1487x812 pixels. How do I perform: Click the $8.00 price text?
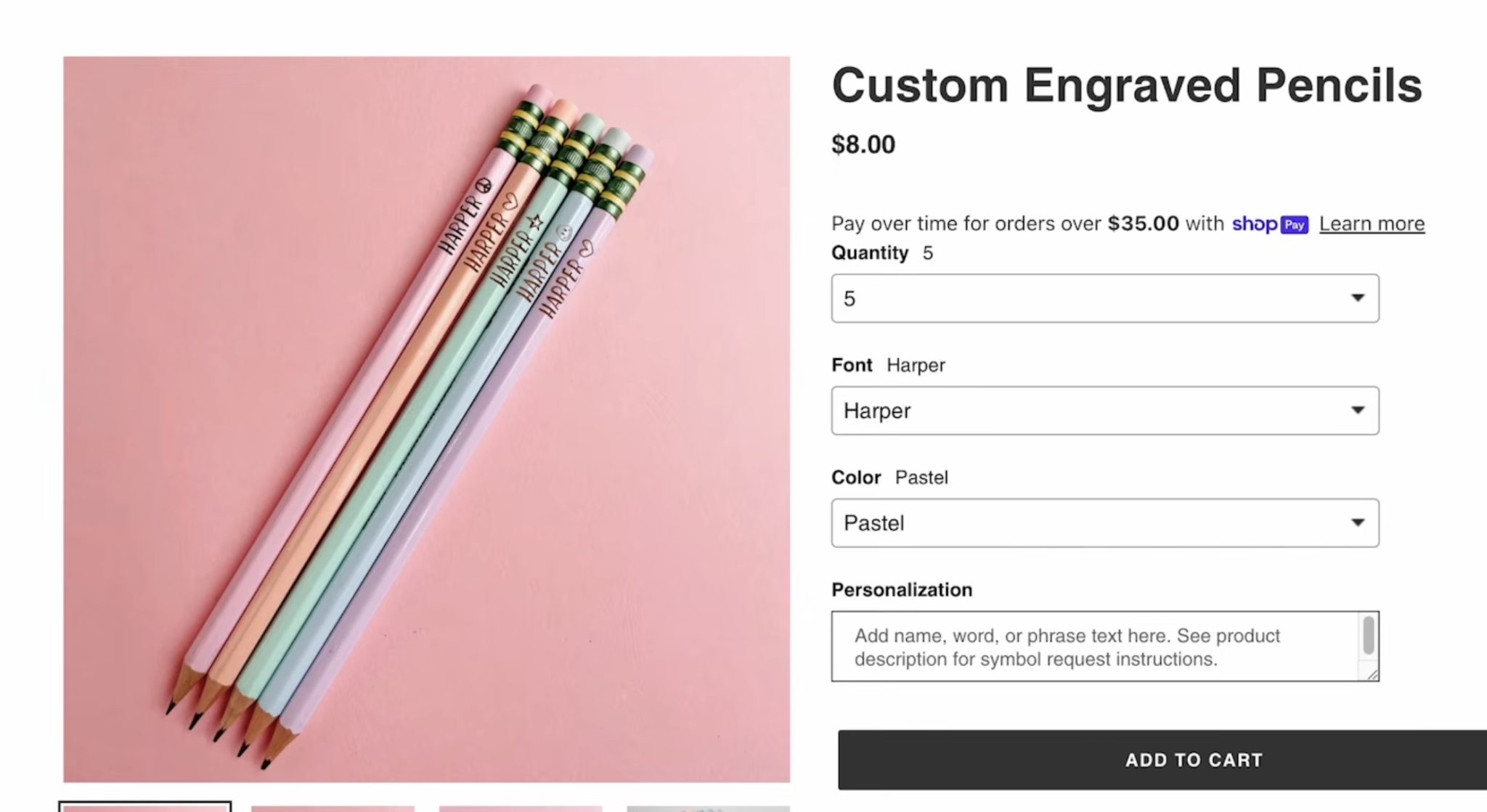tap(863, 144)
